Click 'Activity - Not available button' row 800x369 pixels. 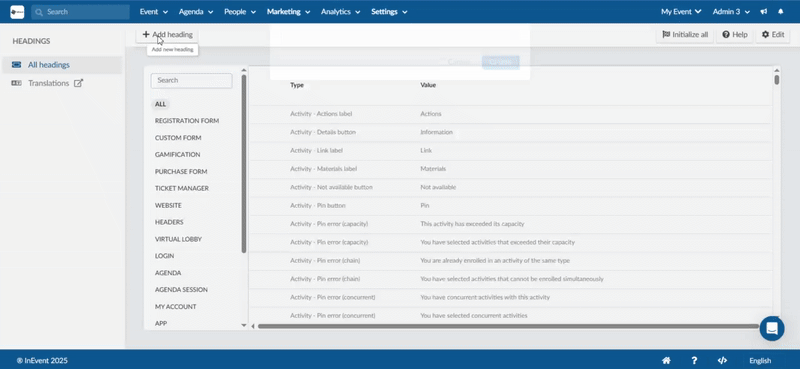[x=510, y=187]
